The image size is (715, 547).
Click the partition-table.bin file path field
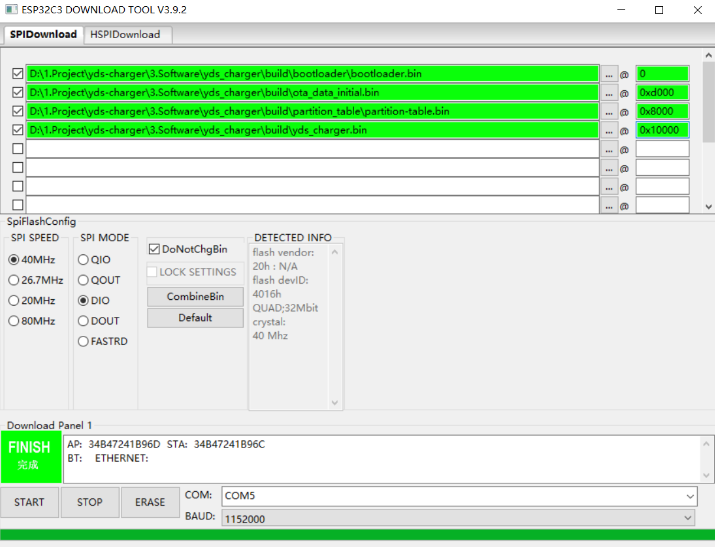312,111
